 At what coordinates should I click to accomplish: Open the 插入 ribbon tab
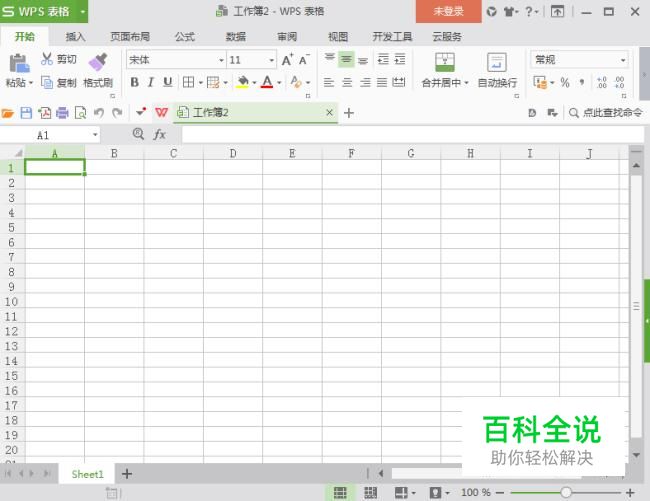[75, 37]
